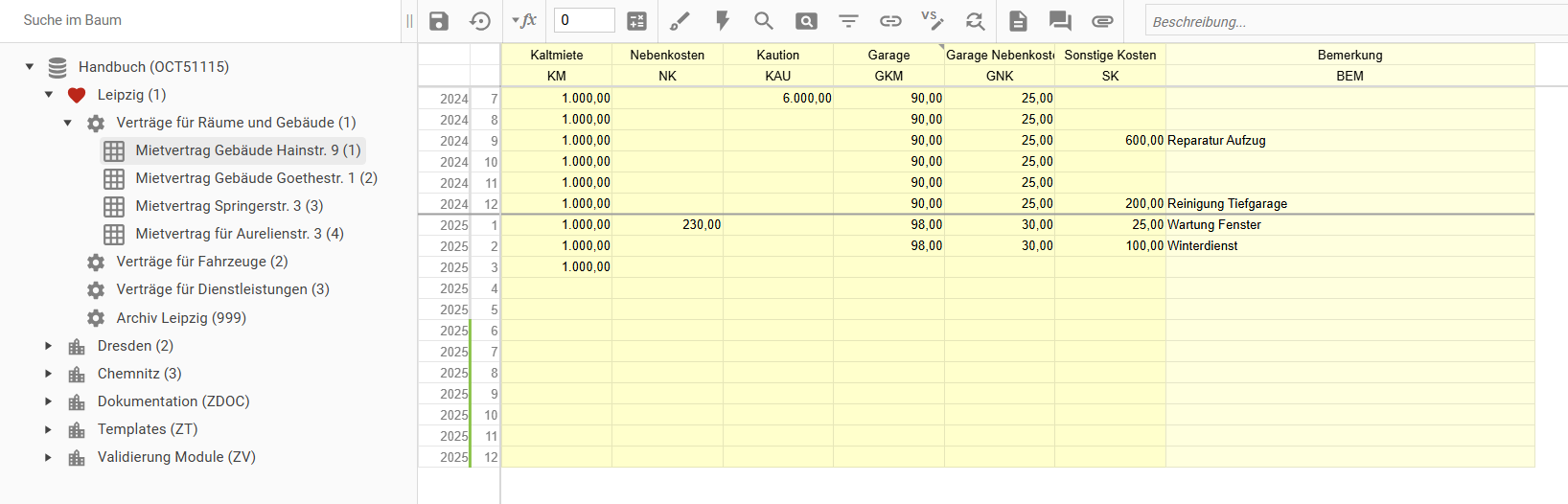Click the chain link icon

(x=890, y=21)
